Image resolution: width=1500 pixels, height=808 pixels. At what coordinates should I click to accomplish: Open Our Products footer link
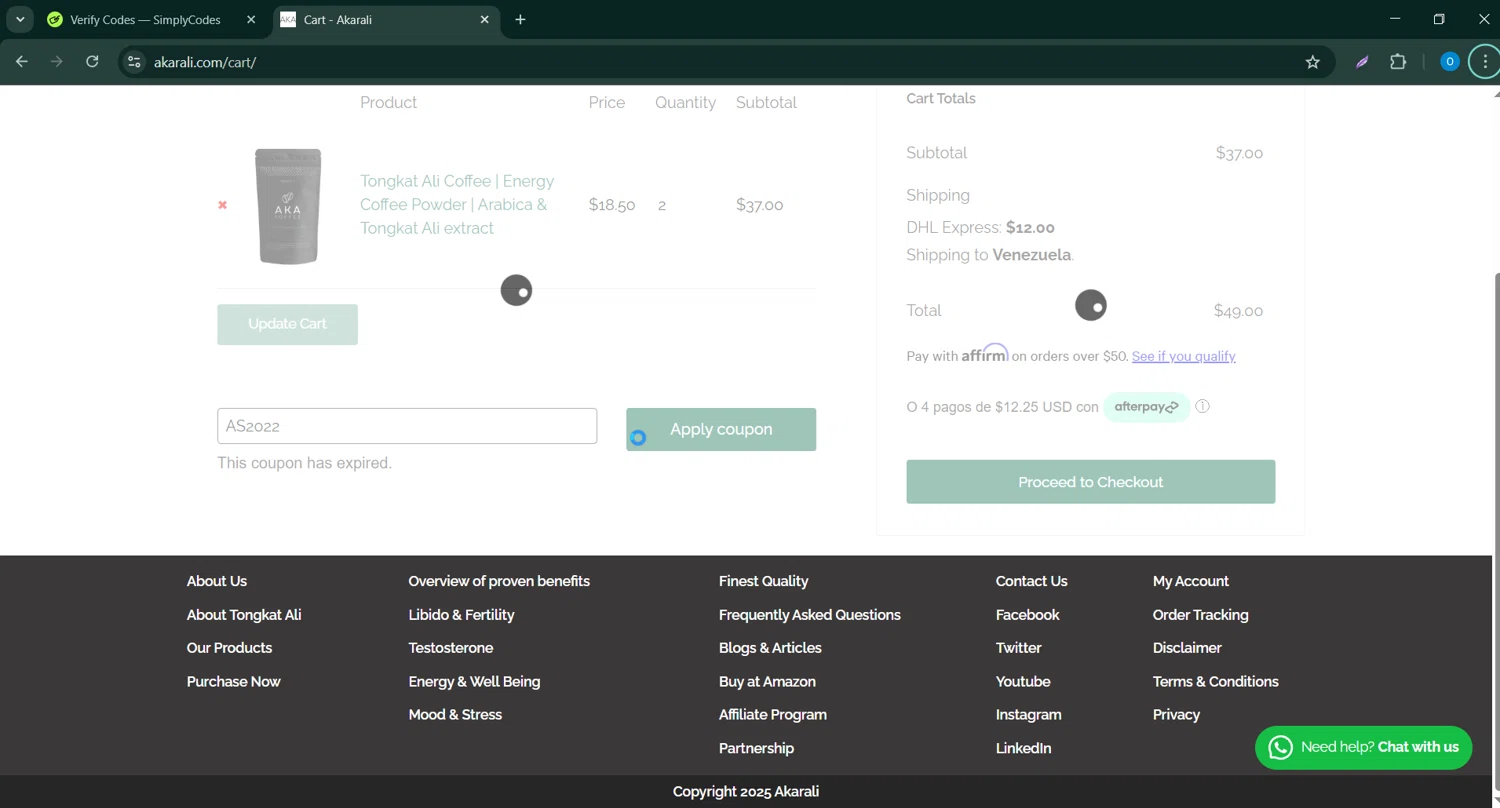pos(229,648)
